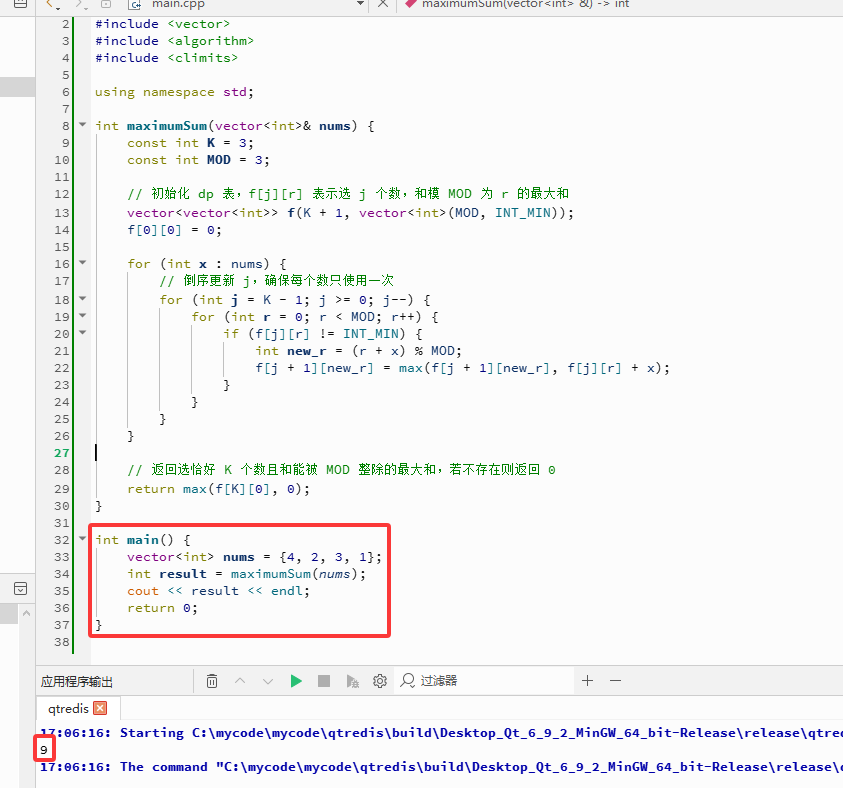Collapse the for loop fold arrow at line 16
The width and height of the screenshot is (843, 788).
pyautogui.click(x=83, y=263)
